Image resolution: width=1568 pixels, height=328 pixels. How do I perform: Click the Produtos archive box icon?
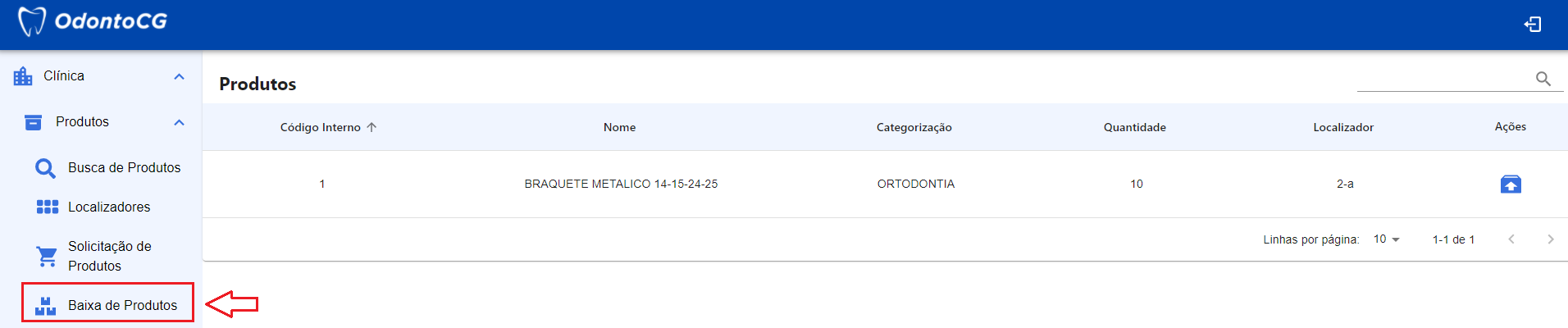[x=33, y=122]
